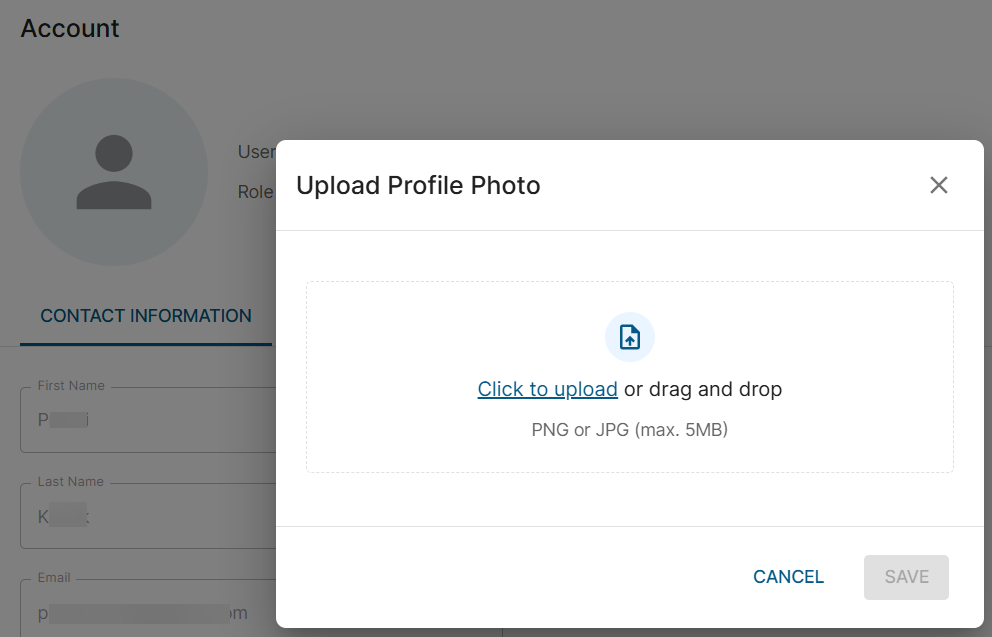Screen dimensions: 992x637
Task: Click the file upload arrow icon
Action: click(x=630, y=337)
